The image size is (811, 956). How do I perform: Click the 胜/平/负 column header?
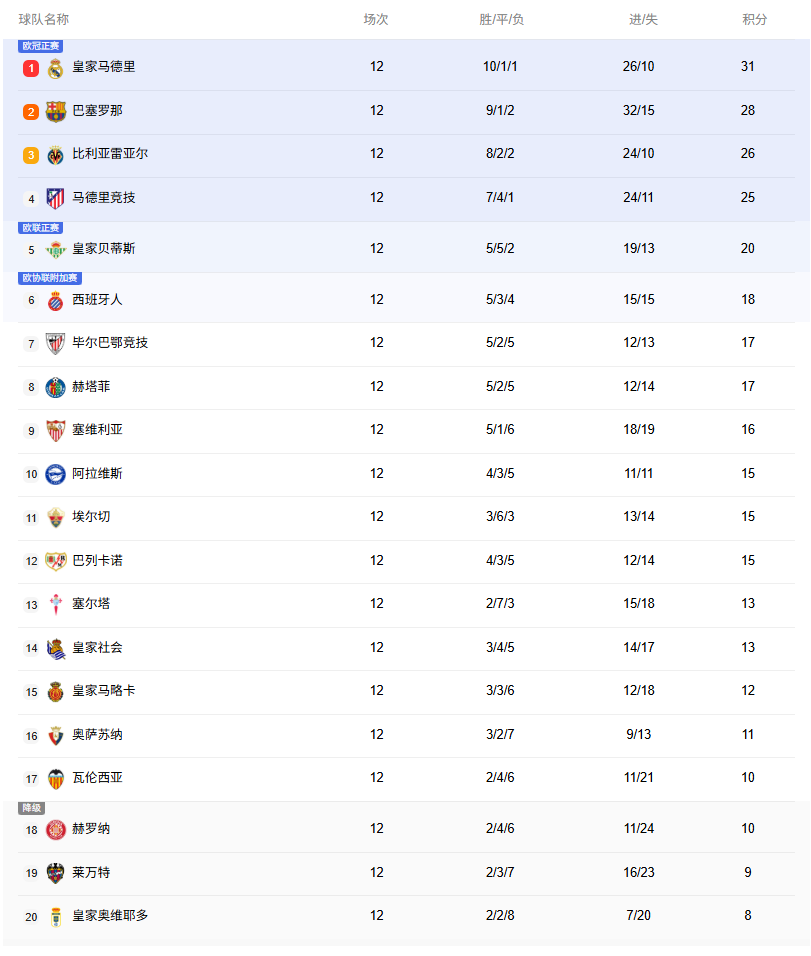[502, 20]
